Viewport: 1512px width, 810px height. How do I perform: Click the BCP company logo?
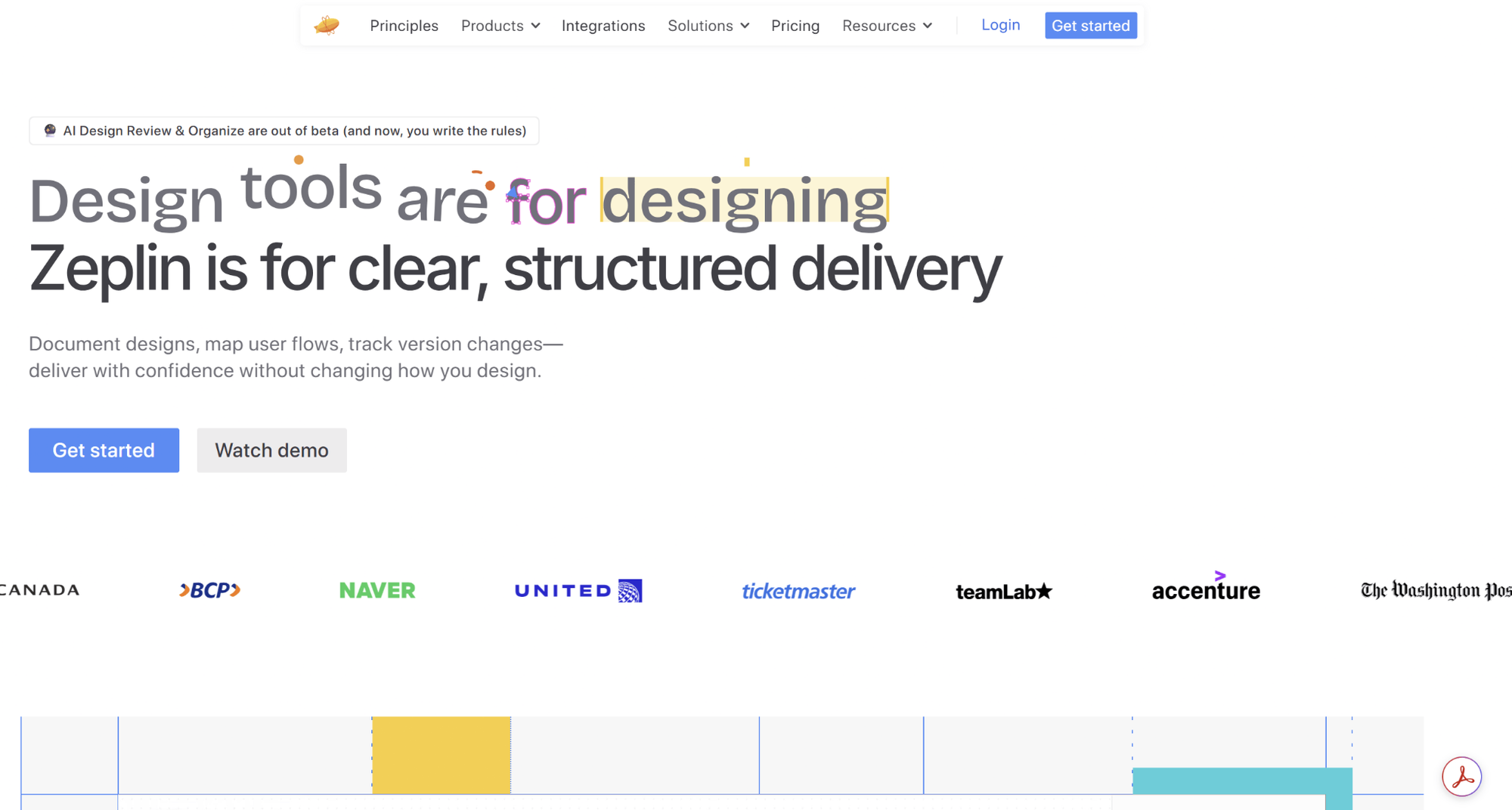pos(209,590)
